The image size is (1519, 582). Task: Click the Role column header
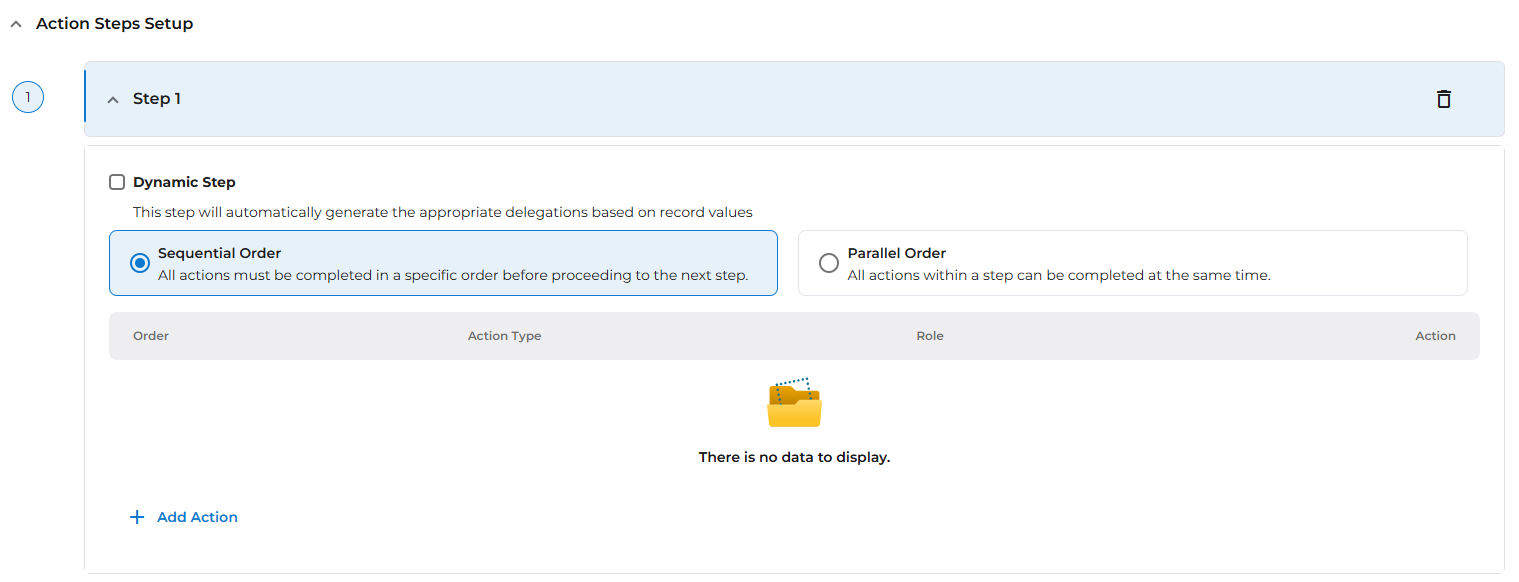pyautogui.click(x=929, y=336)
